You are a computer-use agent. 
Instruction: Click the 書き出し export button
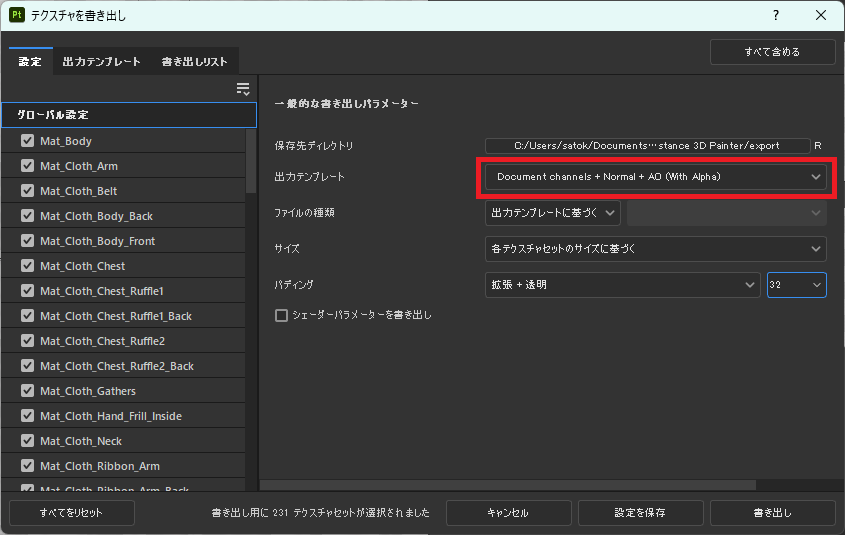pyautogui.click(x=772, y=513)
